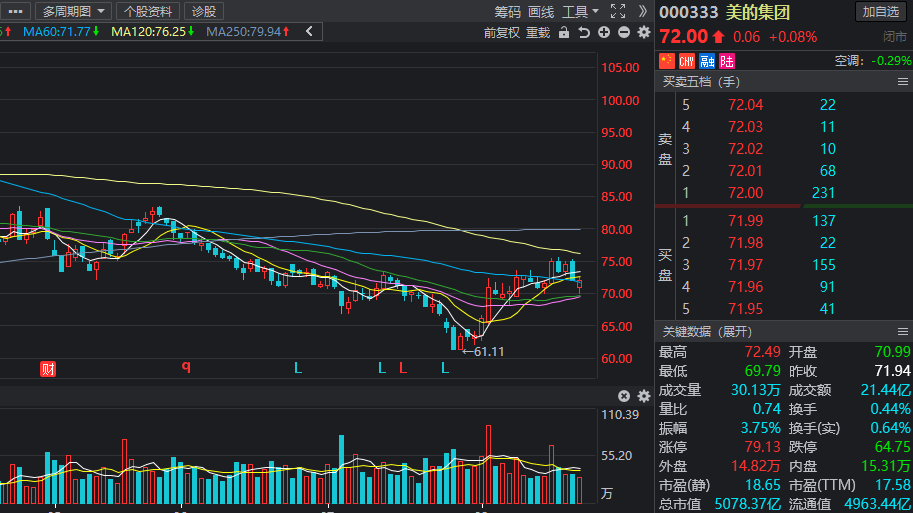Close the volume sub-chart panel
Viewport: 913px width, 513px height.
click(x=624, y=396)
